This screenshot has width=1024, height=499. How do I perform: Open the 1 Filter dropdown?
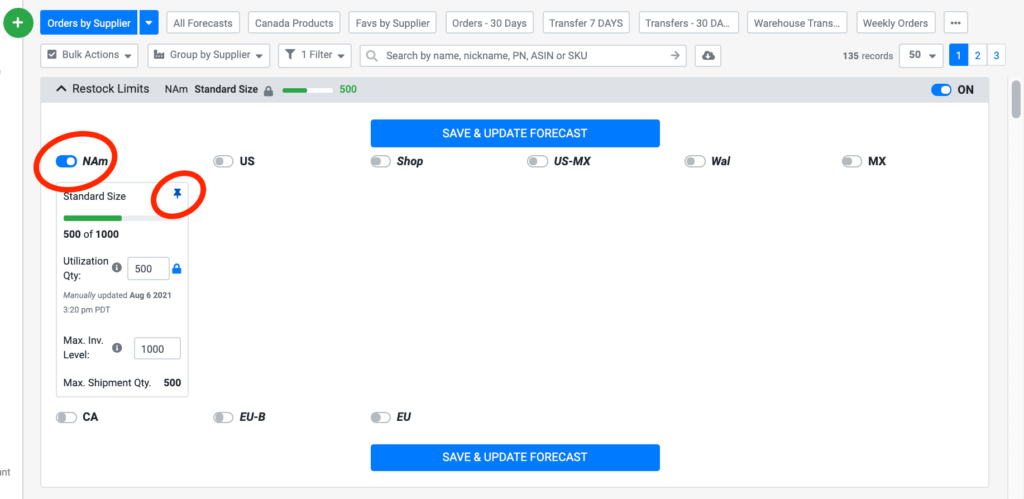315,56
